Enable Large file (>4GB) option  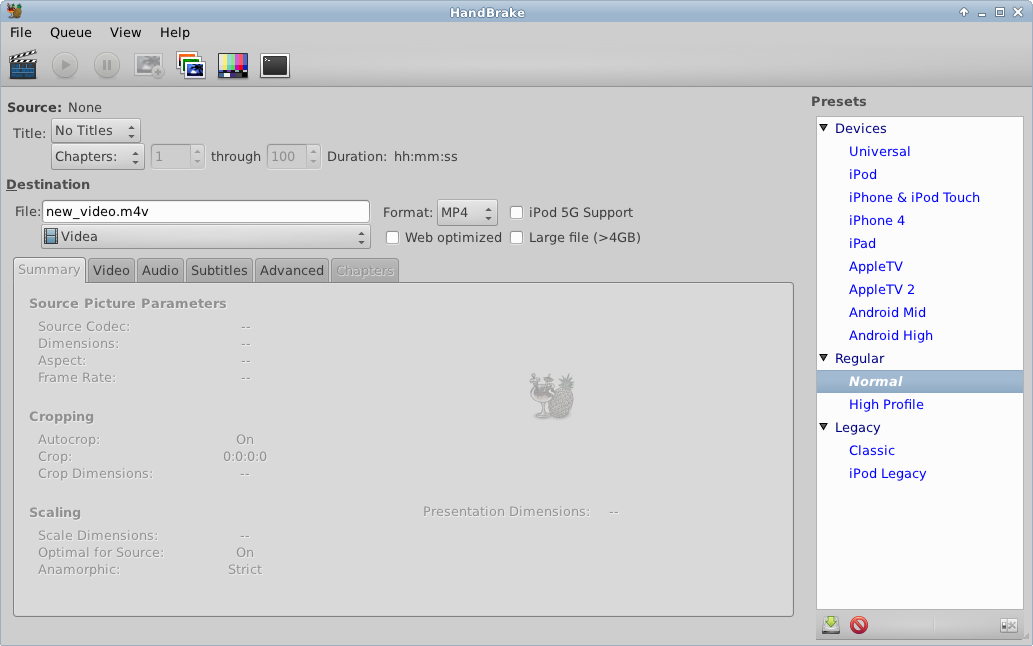click(x=516, y=237)
